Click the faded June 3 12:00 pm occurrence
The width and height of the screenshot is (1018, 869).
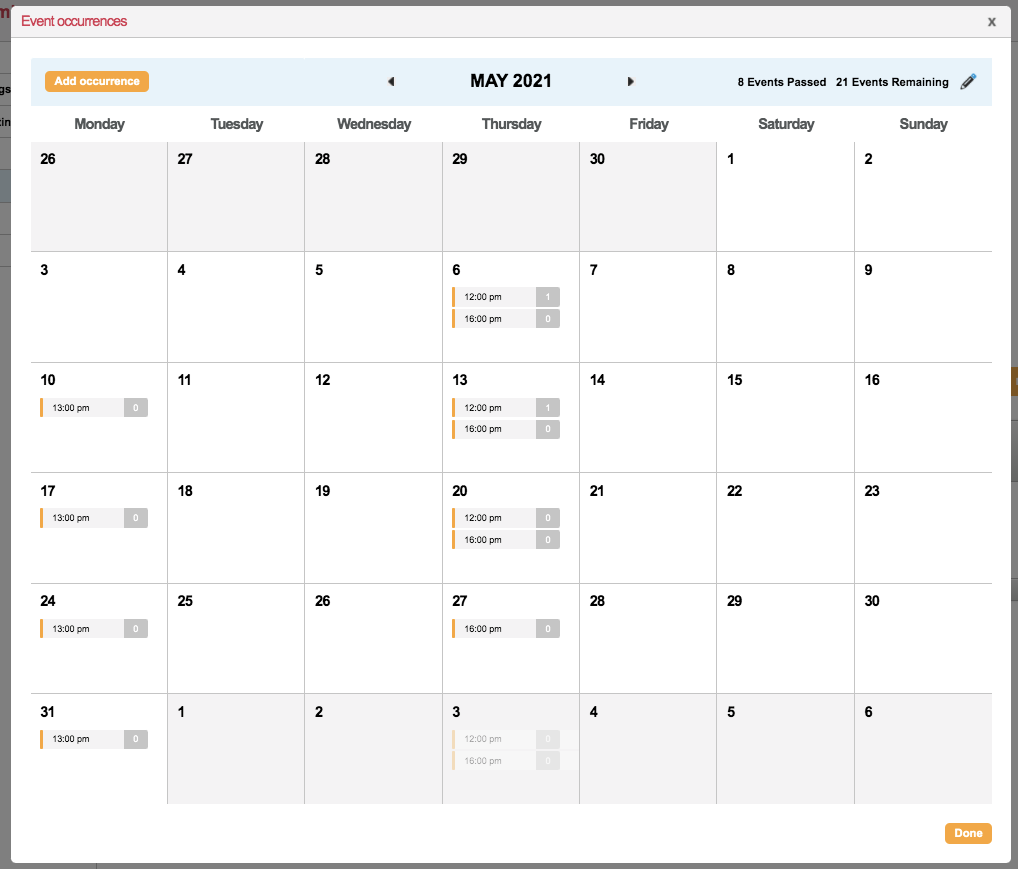[x=494, y=739]
